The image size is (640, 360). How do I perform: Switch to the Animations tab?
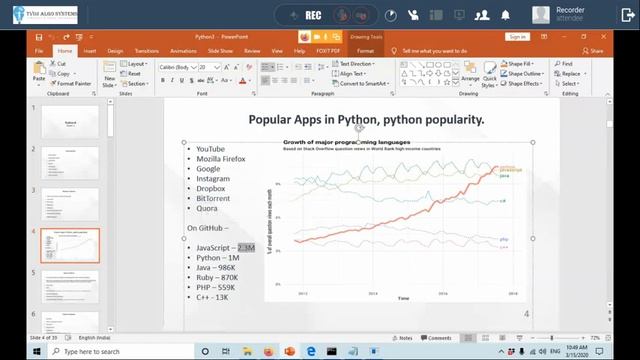click(183, 51)
